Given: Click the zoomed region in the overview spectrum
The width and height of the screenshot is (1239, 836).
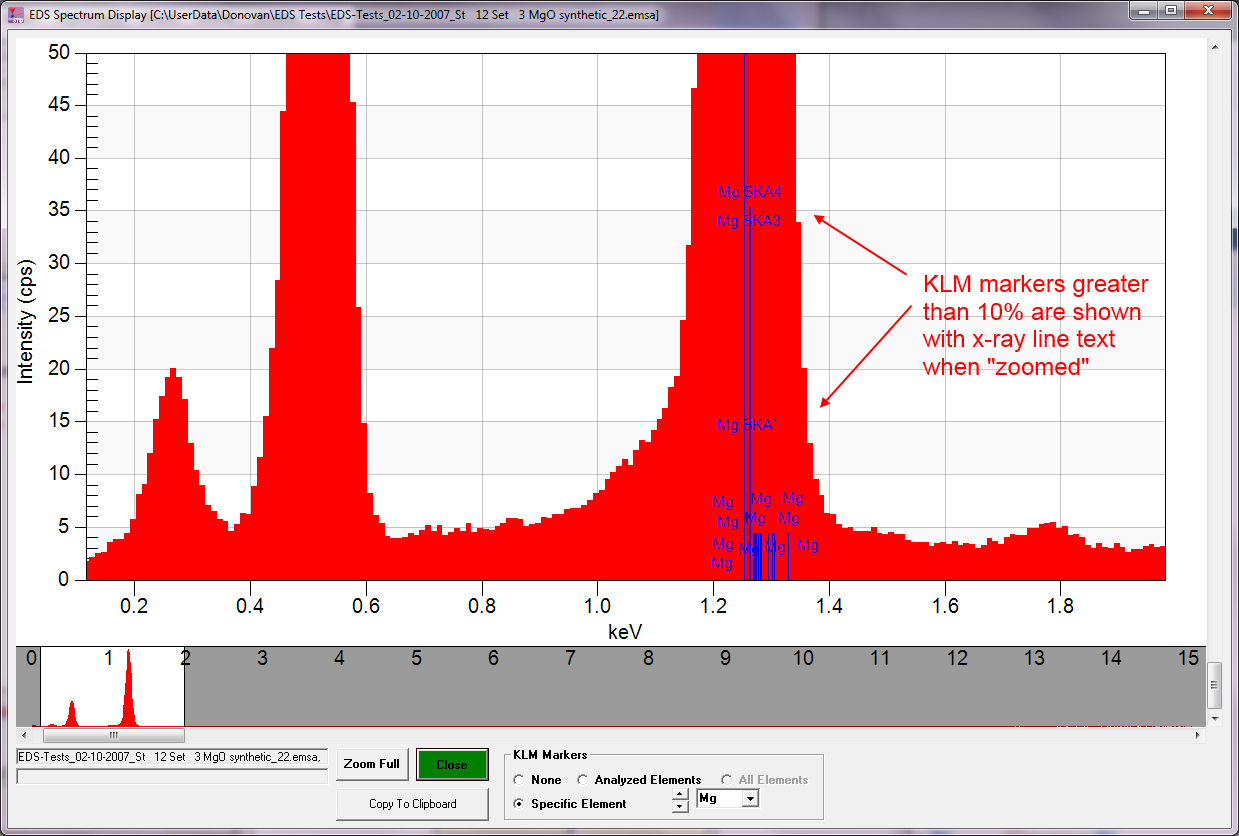Looking at the screenshot, I should click(x=112, y=687).
